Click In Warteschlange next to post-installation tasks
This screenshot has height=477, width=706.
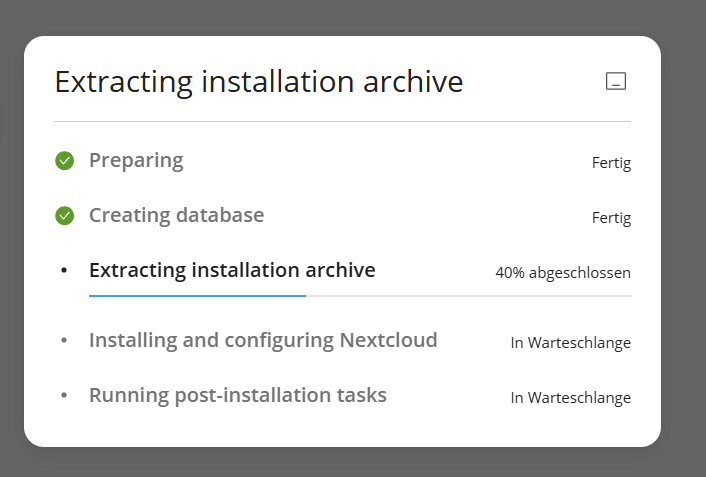570,398
